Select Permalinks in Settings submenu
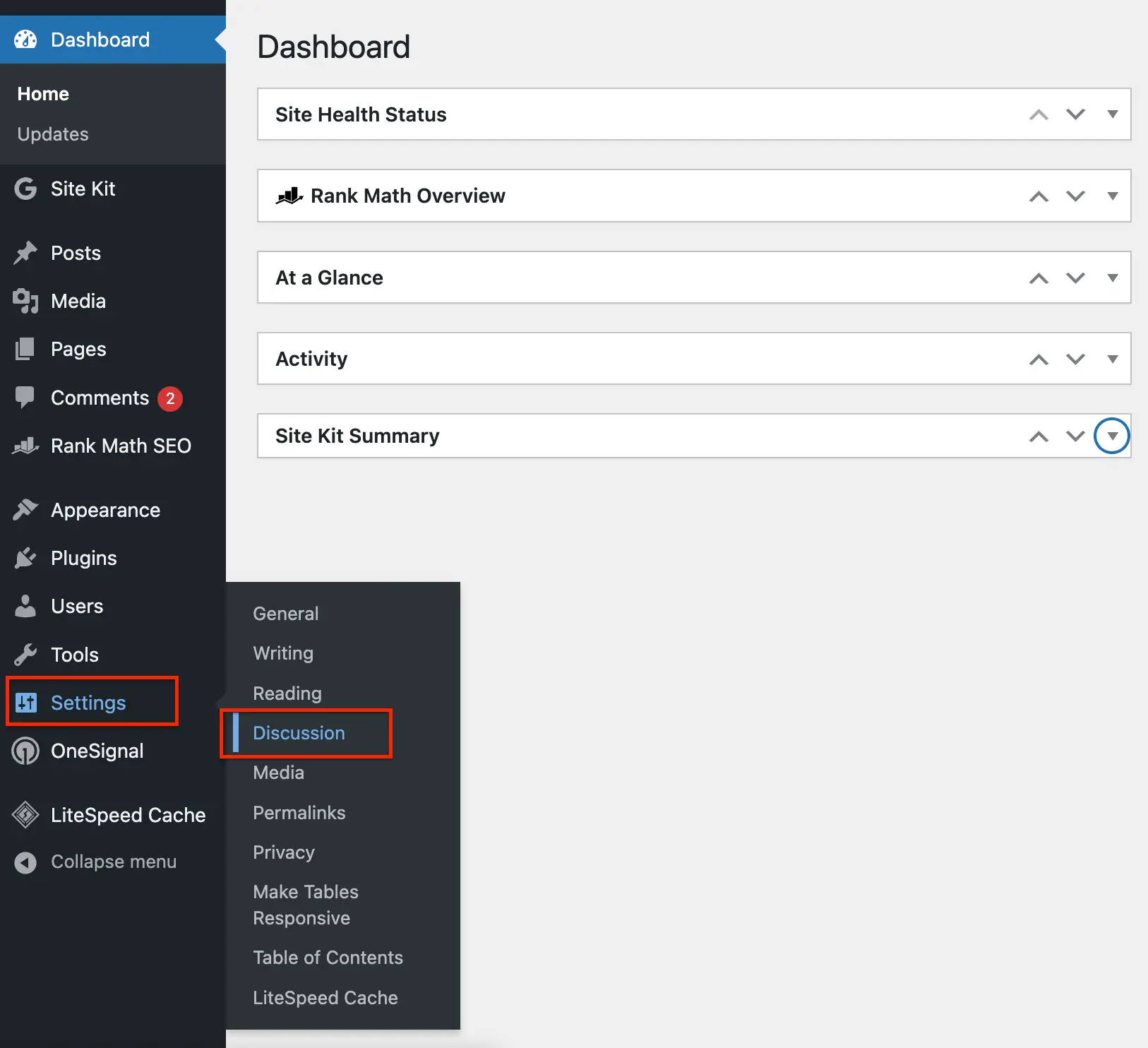The width and height of the screenshot is (1148, 1048). (299, 813)
